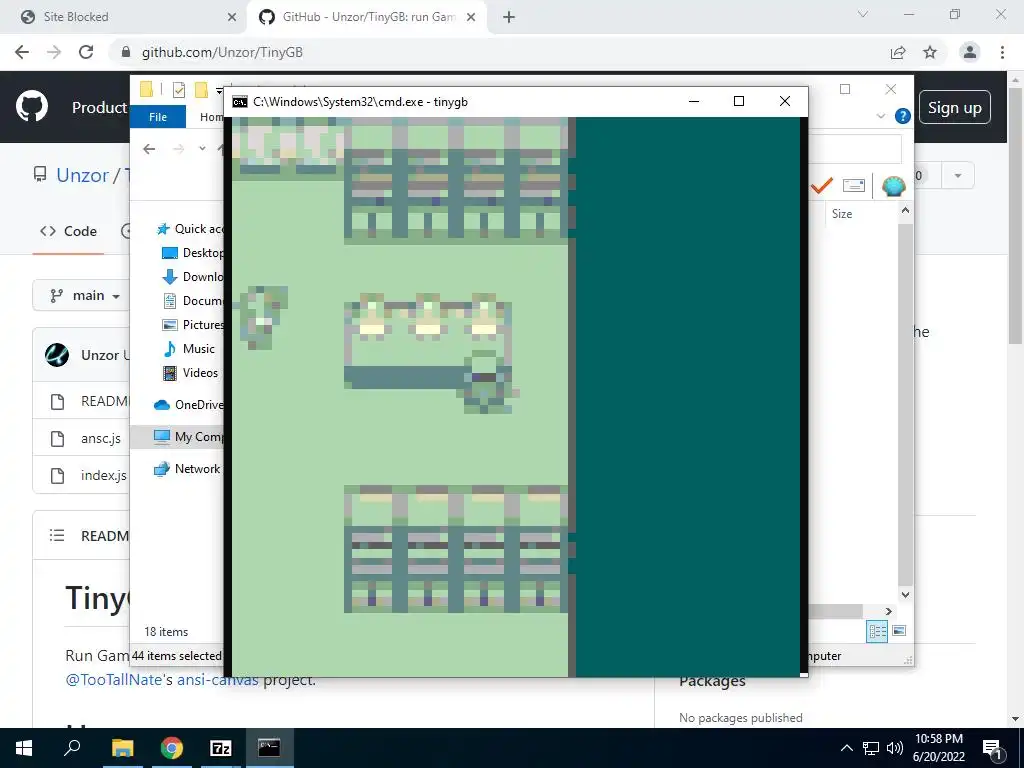The height and width of the screenshot is (768, 1024).
Task: Open the GitHub Product menu
Action: [99, 107]
